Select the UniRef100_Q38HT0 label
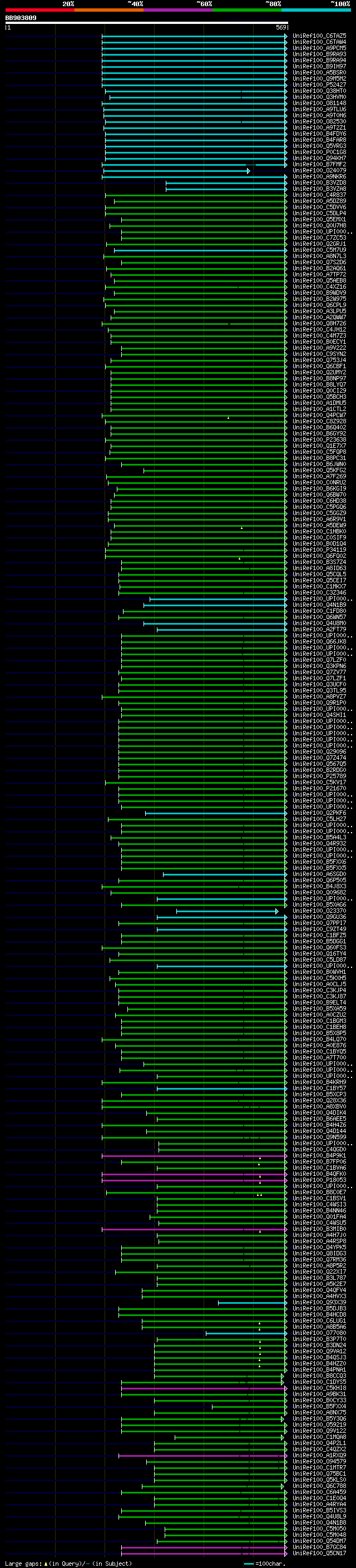Screen dimensions: 356x1568 pos(319,91)
